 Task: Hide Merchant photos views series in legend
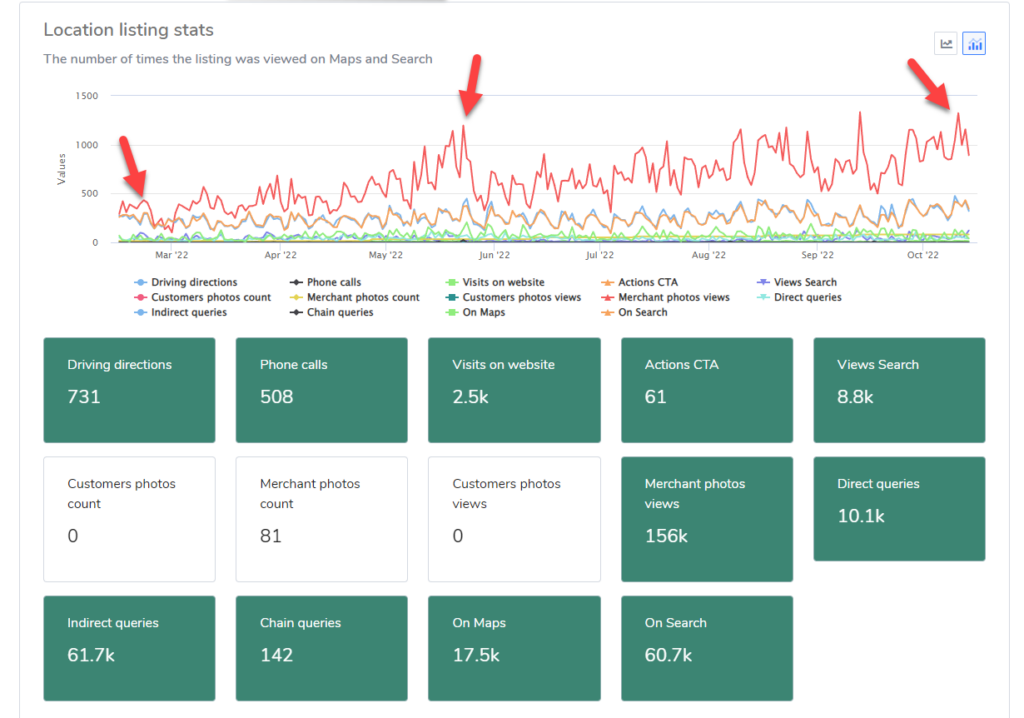coord(673,297)
